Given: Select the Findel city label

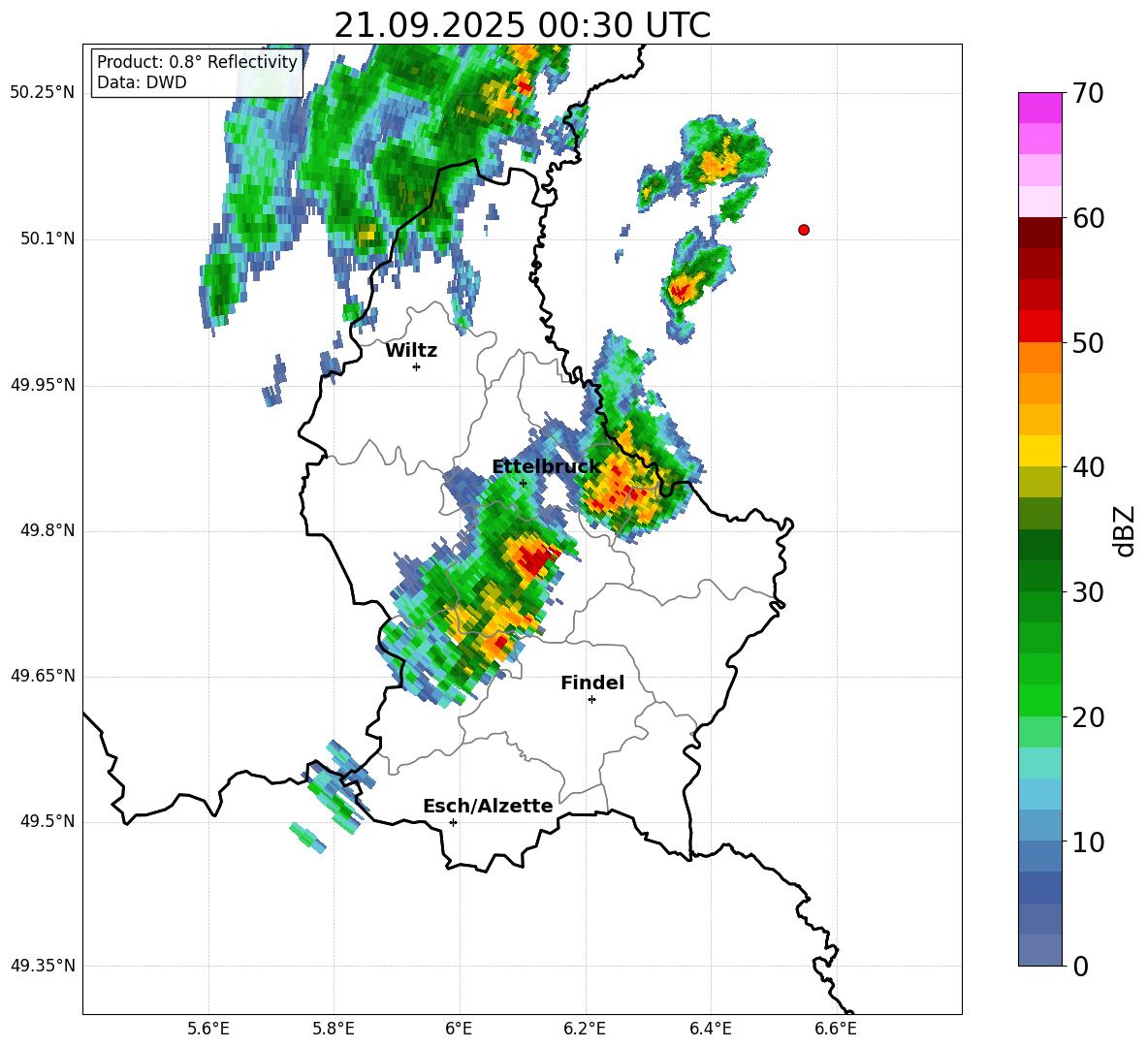Looking at the screenshot, I should pyautogui.click(x=592, y=683).
